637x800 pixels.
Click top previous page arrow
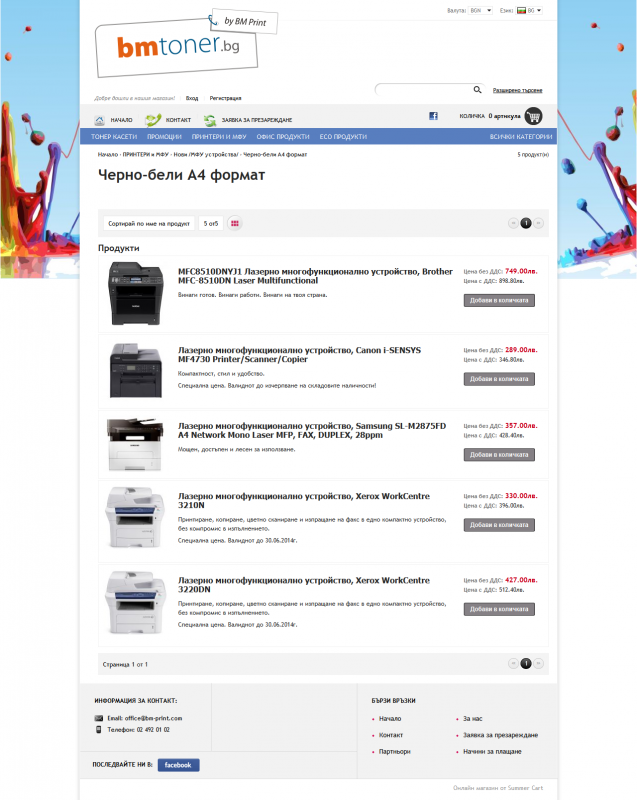click(x=513, y=223)
